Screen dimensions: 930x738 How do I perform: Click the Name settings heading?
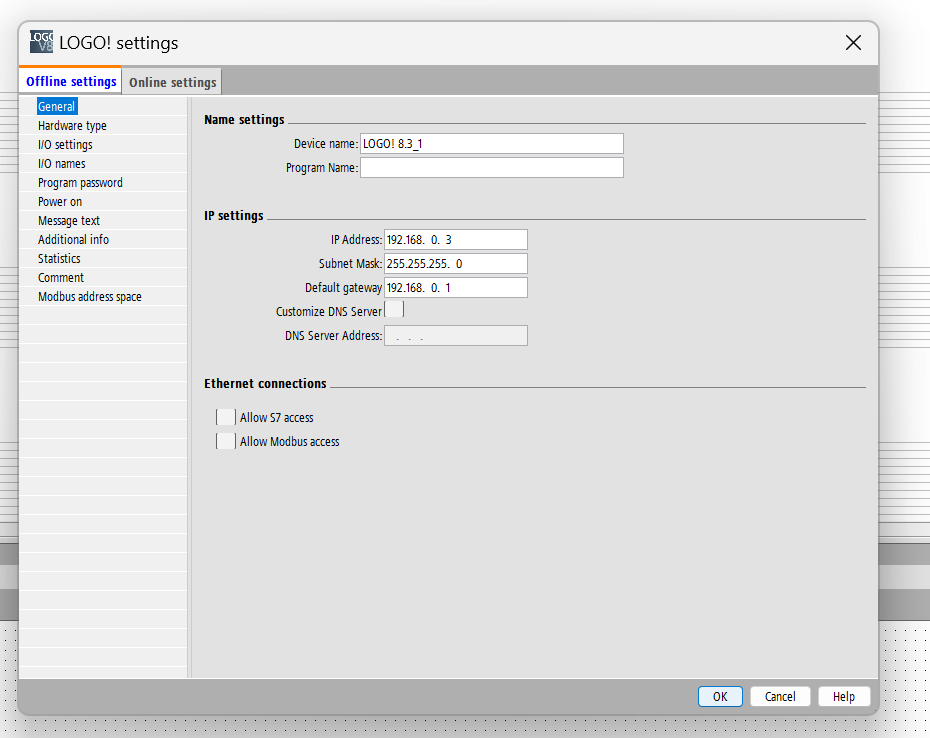244,119
